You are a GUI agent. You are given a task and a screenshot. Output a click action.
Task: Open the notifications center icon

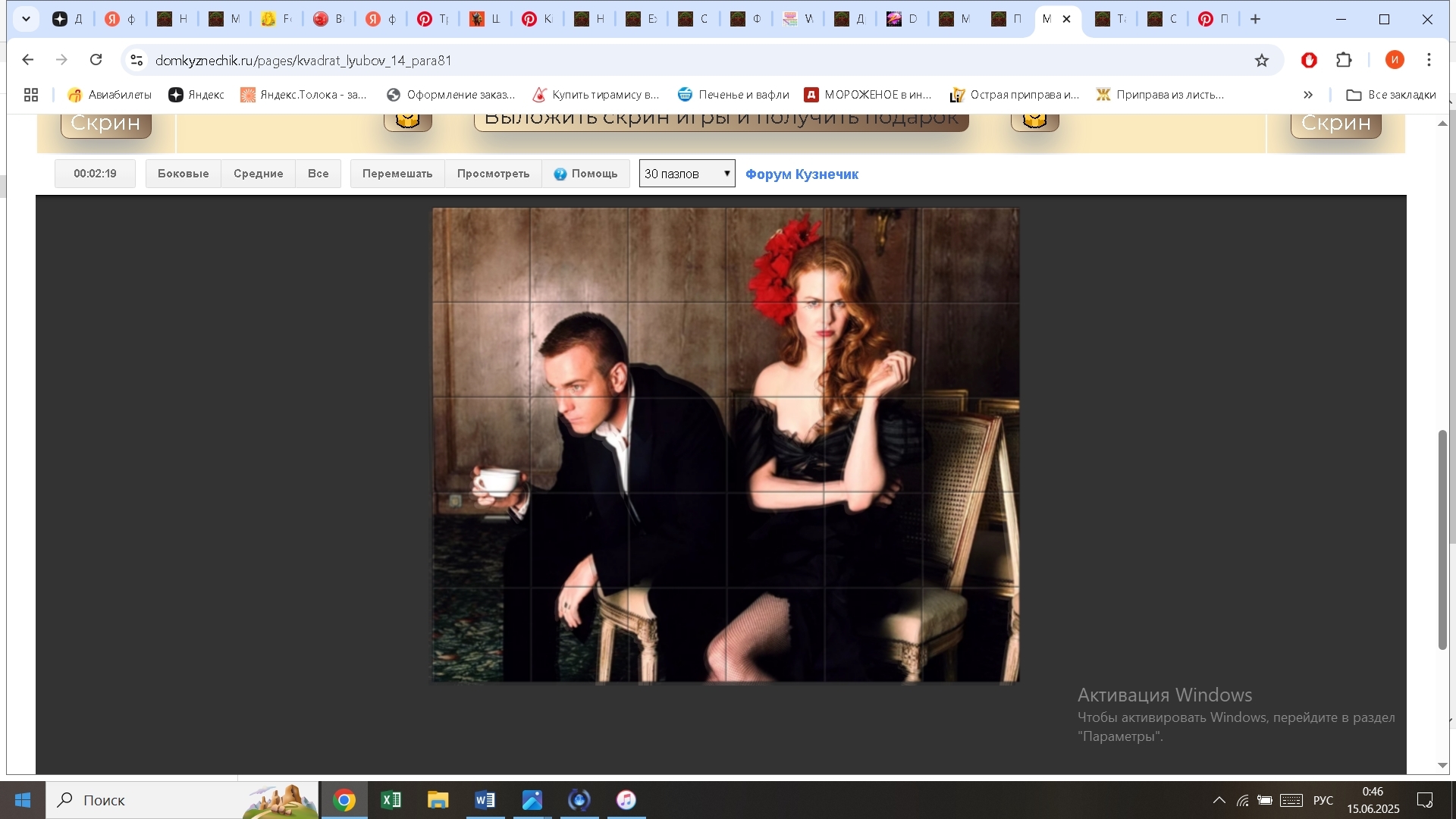pyautogui.click(x=1425, y=800)
